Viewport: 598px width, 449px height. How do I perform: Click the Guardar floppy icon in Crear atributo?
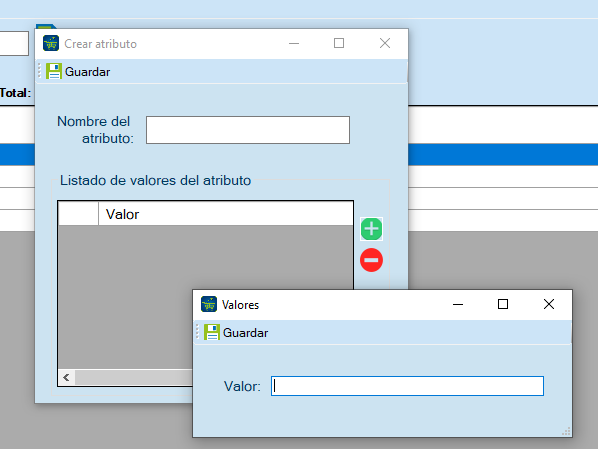(54, 71)
